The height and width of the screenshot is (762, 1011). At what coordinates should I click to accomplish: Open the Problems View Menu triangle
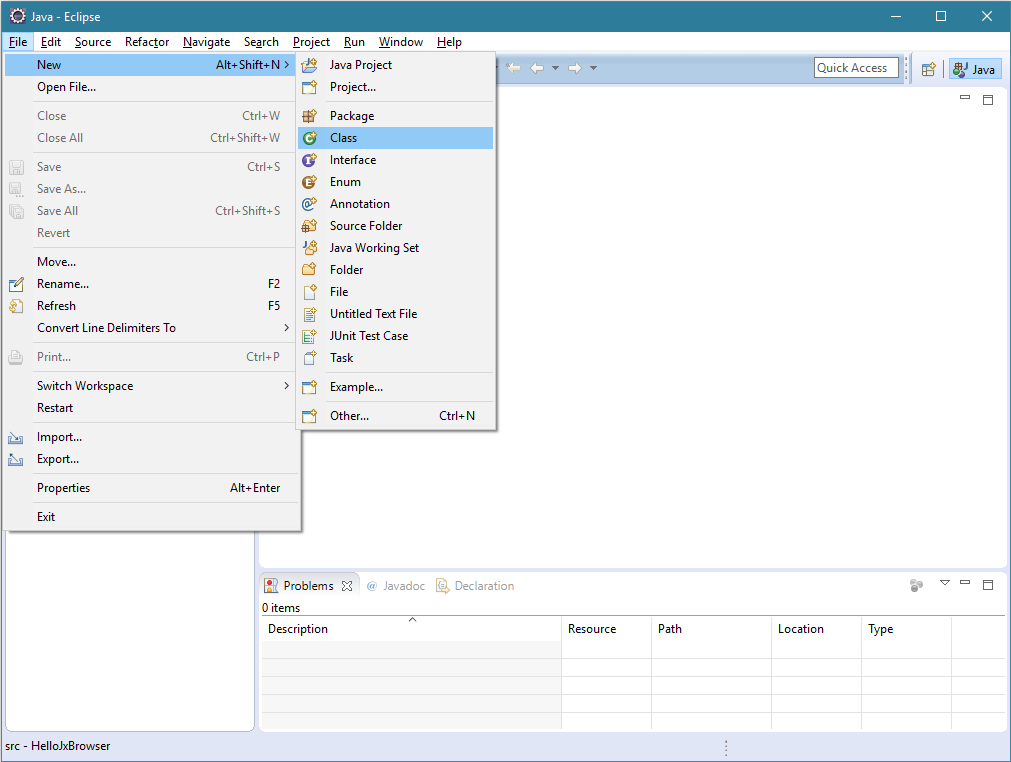[944, 585]
